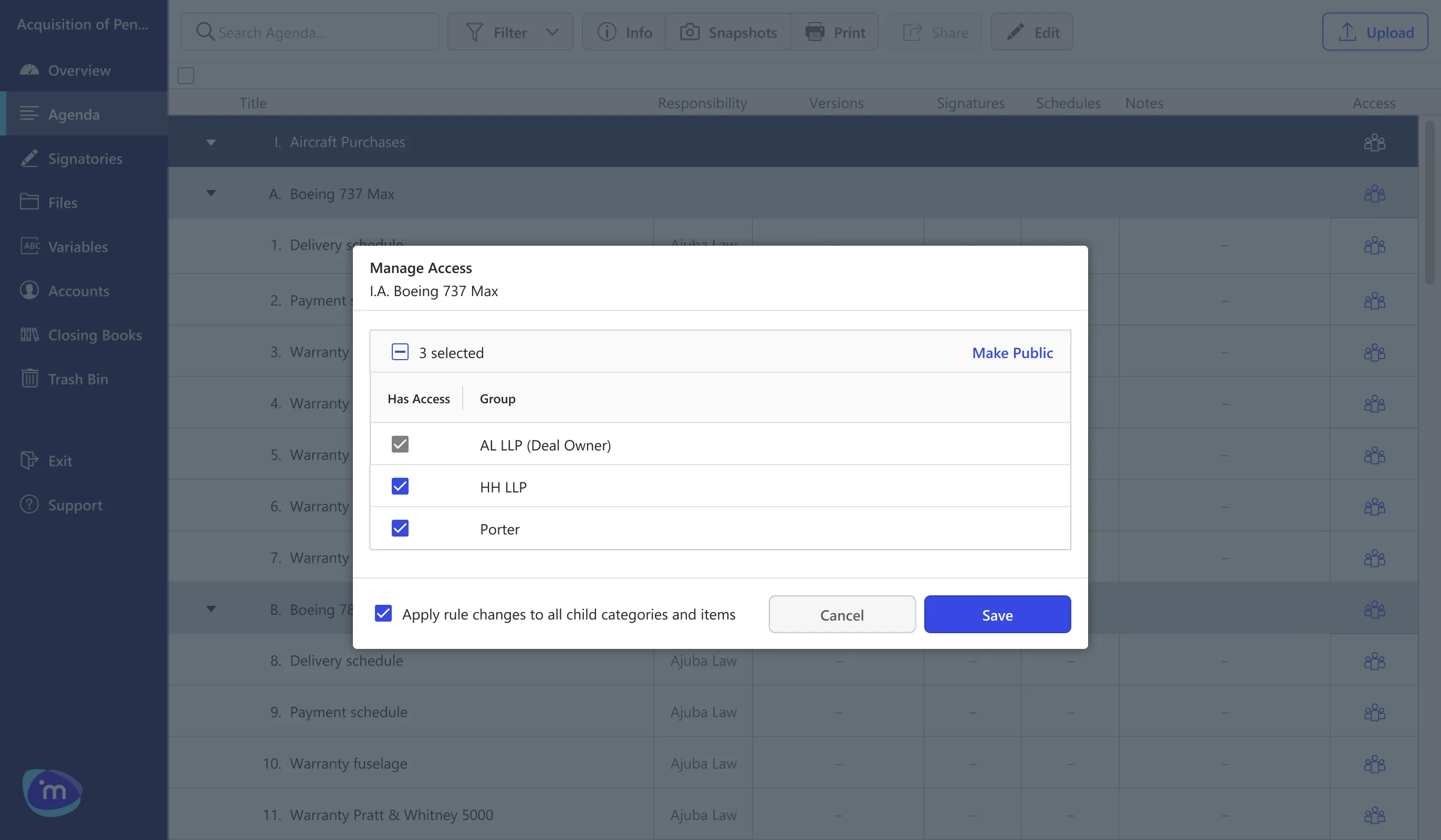Click the Trash Bin icon in sidebar
The height and width of the screenshot is (840, 1441).
[29, 378]
